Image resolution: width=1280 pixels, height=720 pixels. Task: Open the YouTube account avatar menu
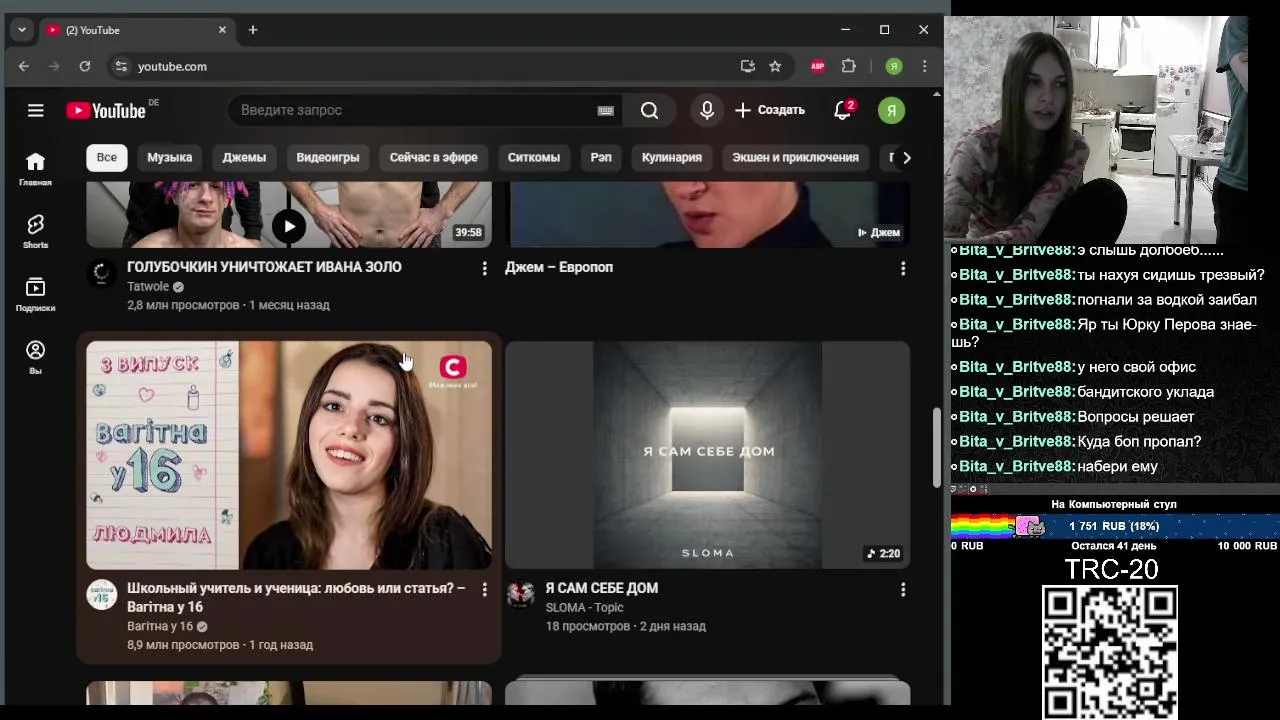click(891, 110)
